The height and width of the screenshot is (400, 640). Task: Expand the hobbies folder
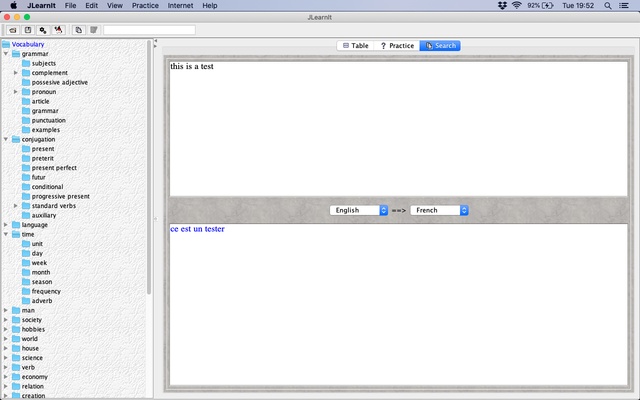6,329
